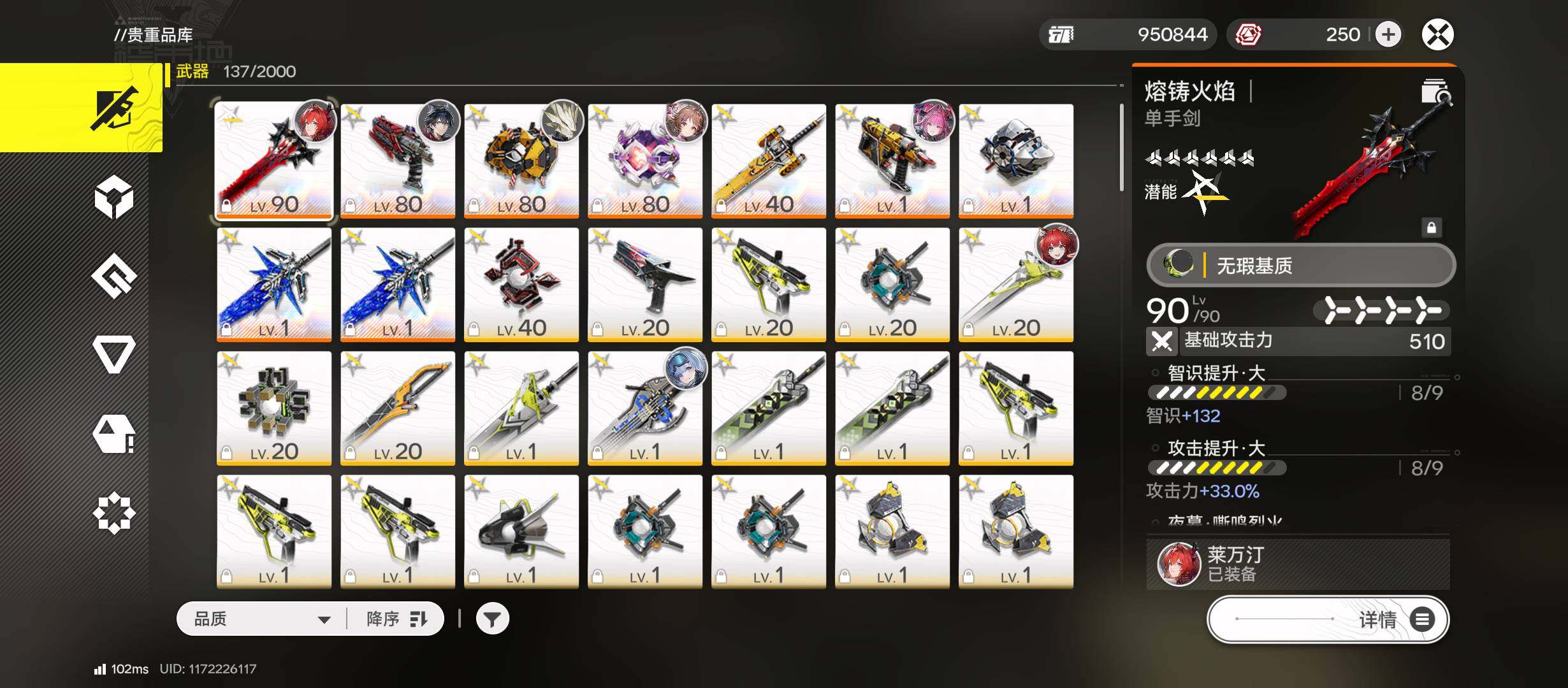Expand the 品质 sort dropdown
The width and height of the screenshot is (1568, 688).
point(263,619)
